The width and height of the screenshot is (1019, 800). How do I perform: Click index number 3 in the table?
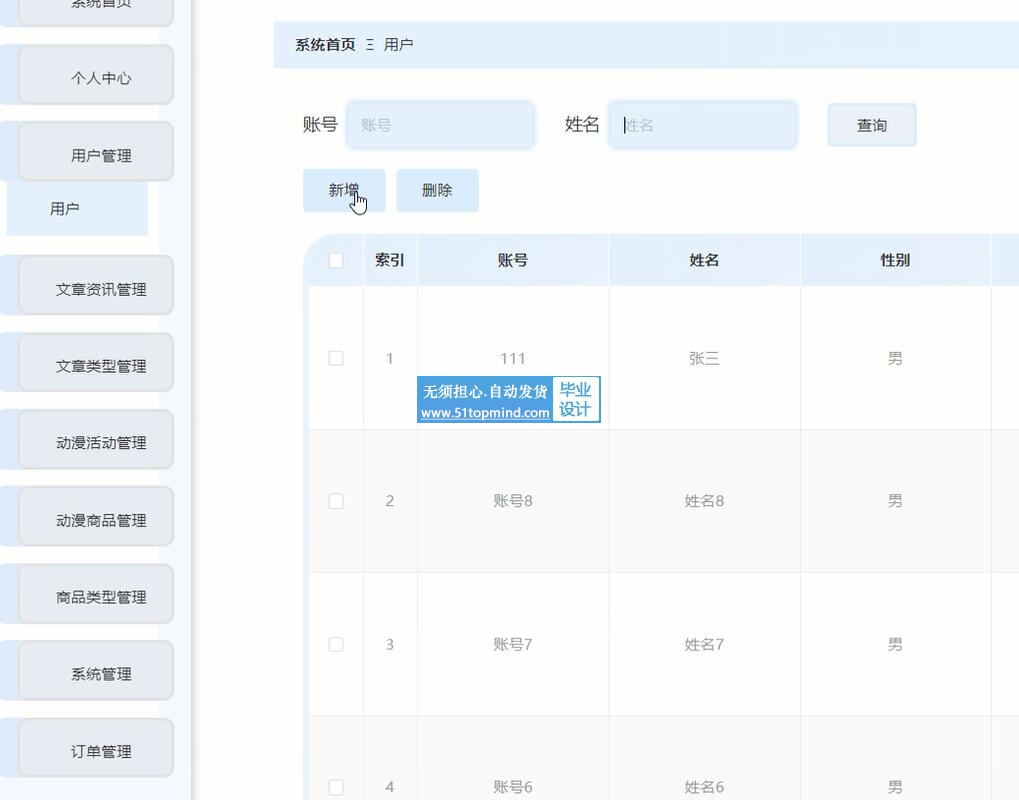coord(390,644)
